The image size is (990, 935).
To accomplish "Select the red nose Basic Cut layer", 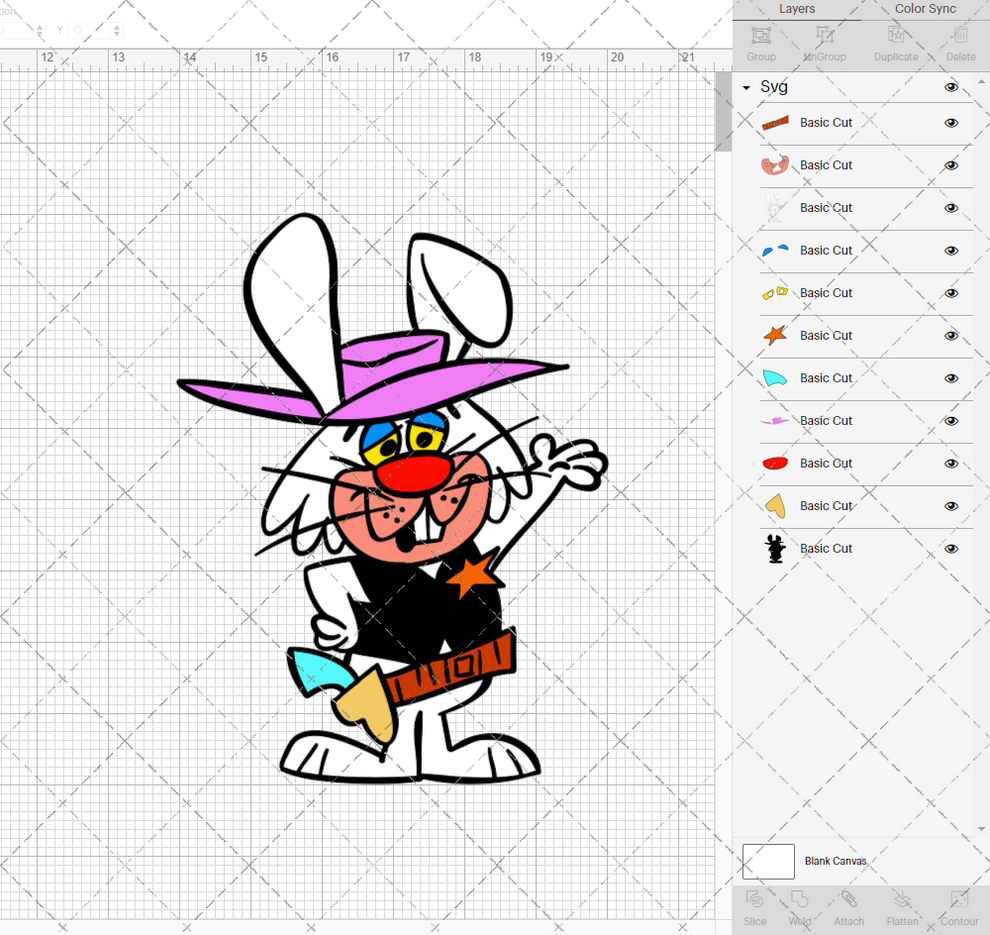I will 826,463.
